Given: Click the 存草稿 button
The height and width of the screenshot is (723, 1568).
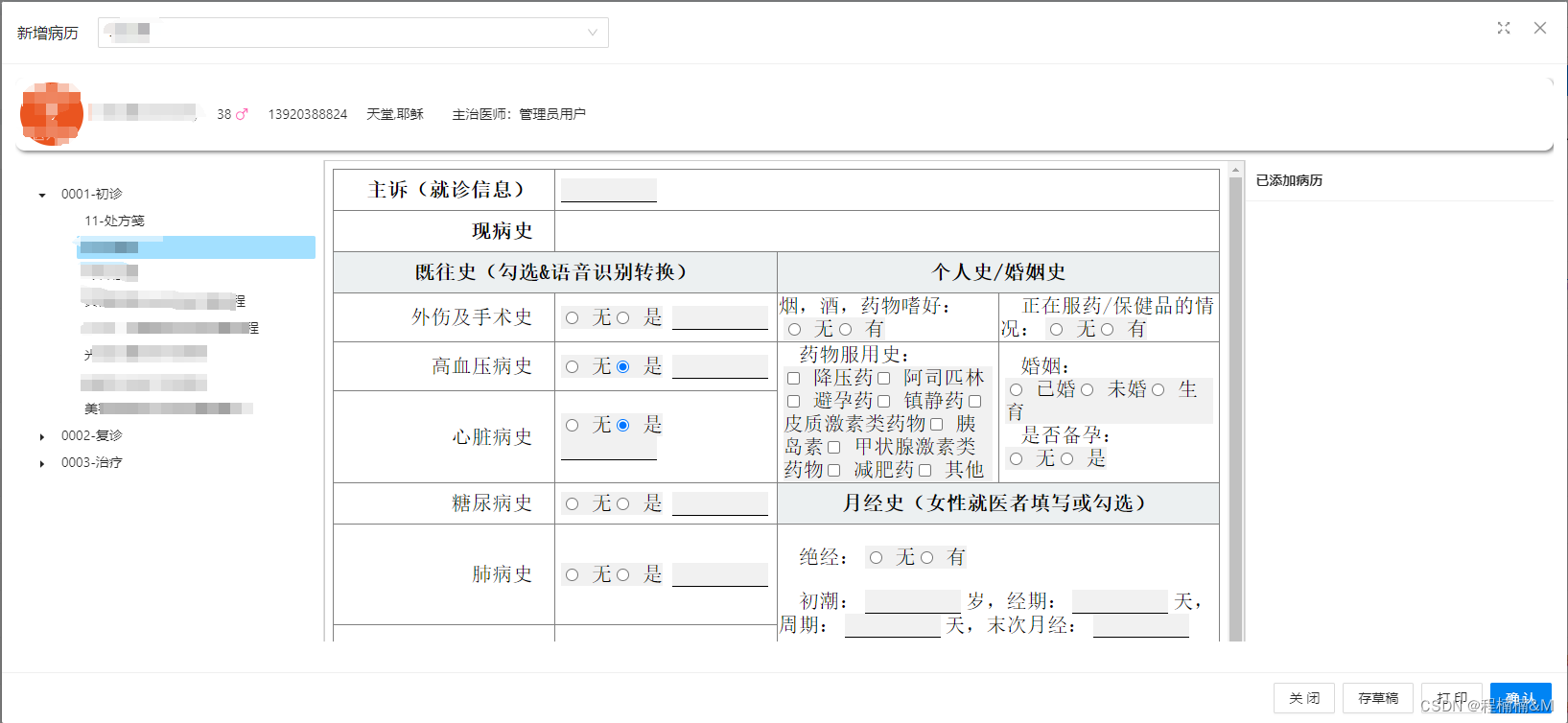Looking at the screenshot, I should coord(1378,698).
